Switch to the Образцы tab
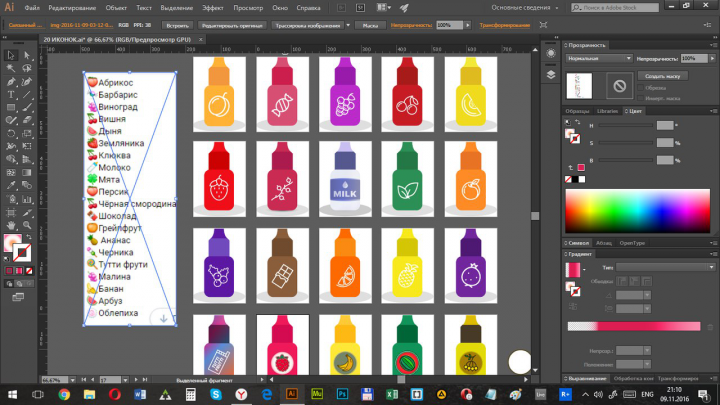Viewport: 720px width, 405px height. point(577,111)
